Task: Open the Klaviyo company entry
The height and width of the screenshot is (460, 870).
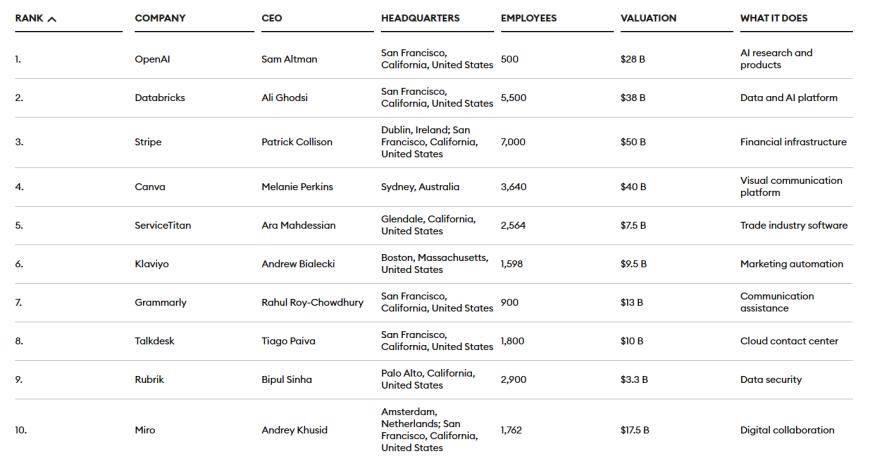Action: click(x=153, y=264)
